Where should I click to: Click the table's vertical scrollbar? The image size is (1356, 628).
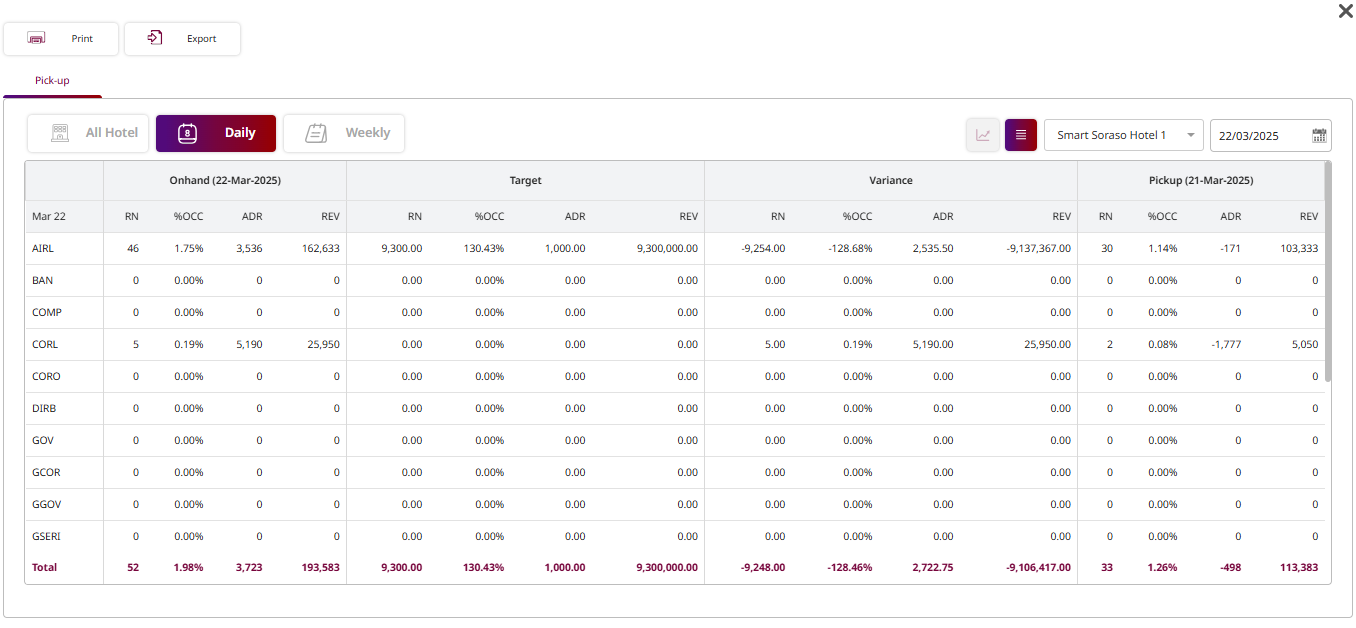1327,270
